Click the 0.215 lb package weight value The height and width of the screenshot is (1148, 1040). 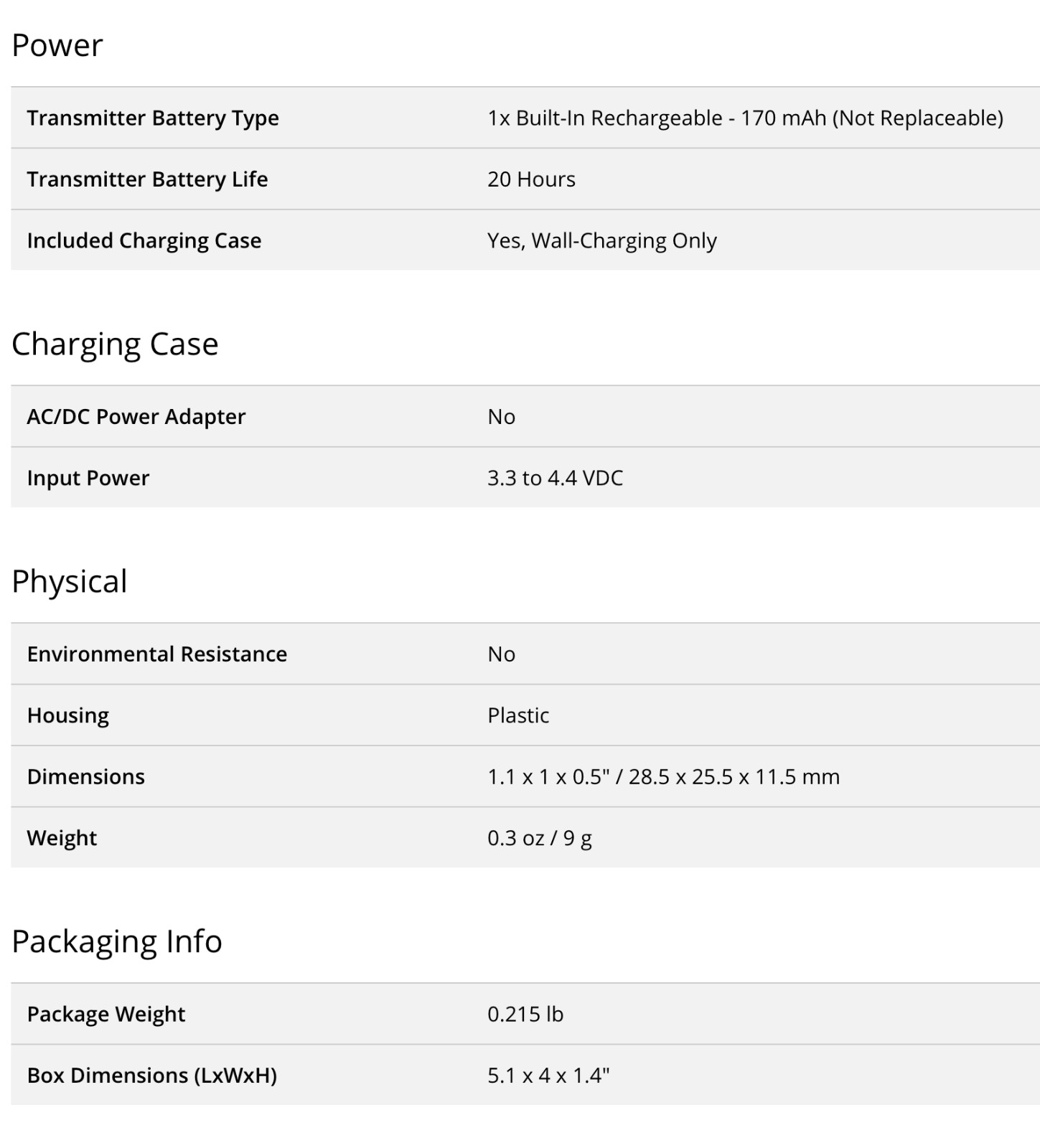pyautogui.click(x=525, y=1014)
